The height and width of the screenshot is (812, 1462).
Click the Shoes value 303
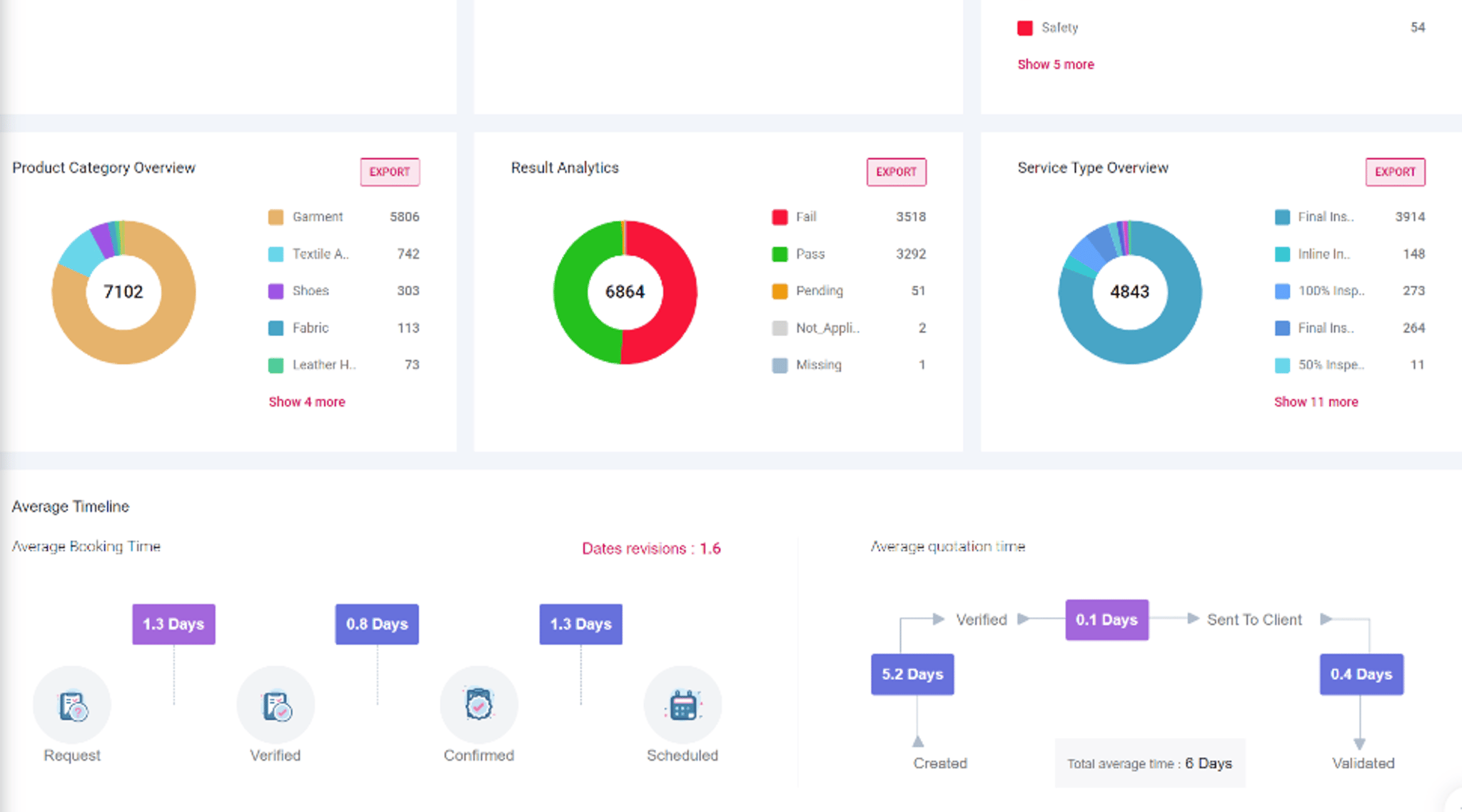point(408,291)
